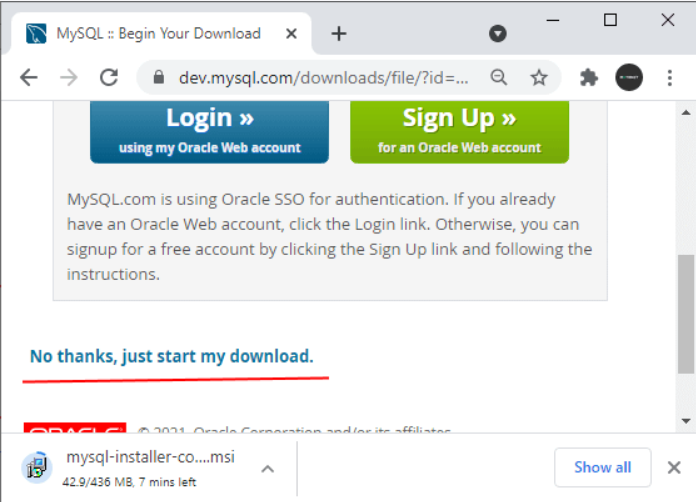Open the profile avatar menu
696x502 pixels.
629,78
